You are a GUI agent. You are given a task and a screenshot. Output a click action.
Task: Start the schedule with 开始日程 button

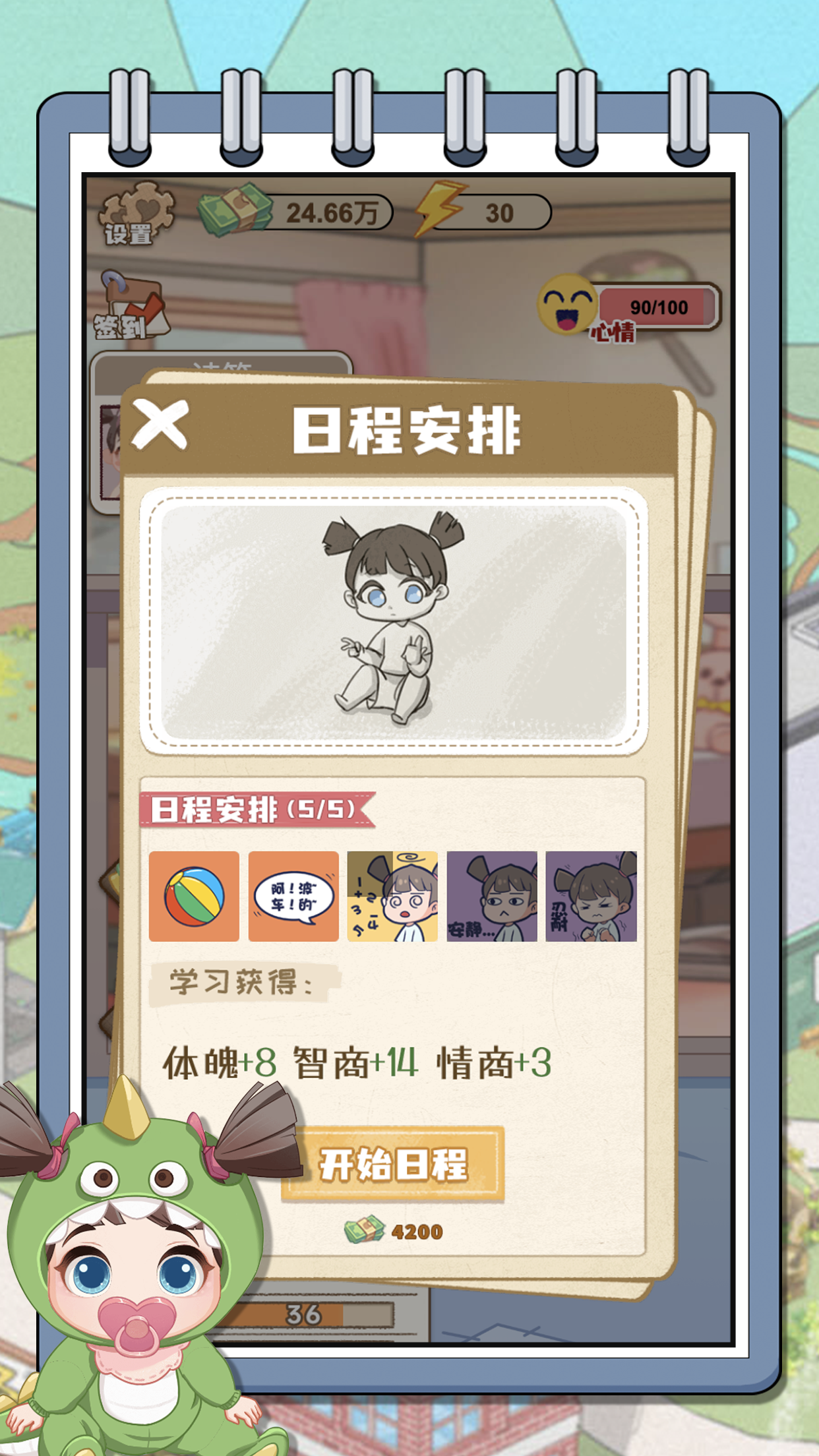click(394, 1164)
